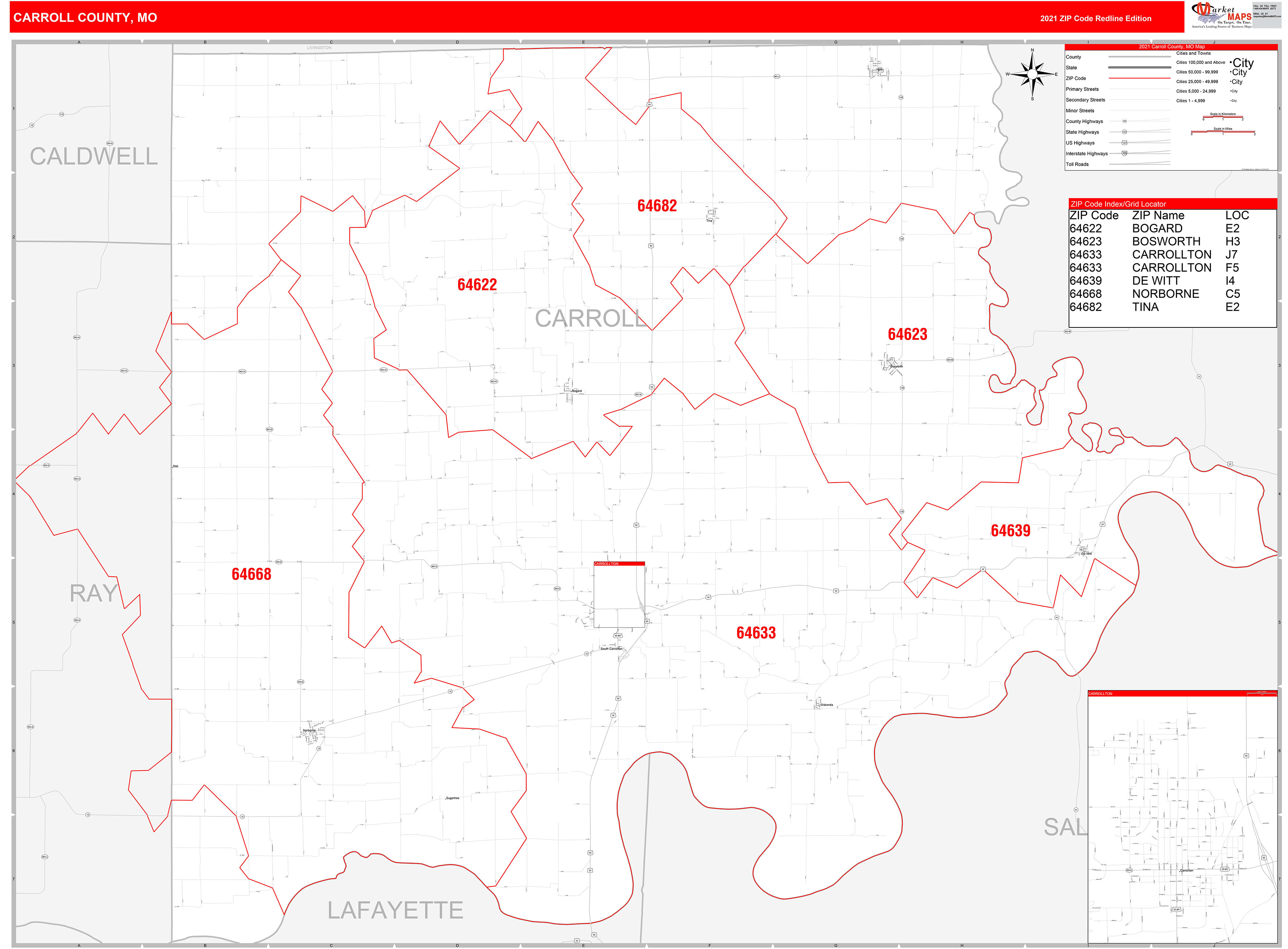Click the Scale in Miles slider bar
Viewport: 1288px width, 949px height.
pyautogui.click(x=1224, y=131)
